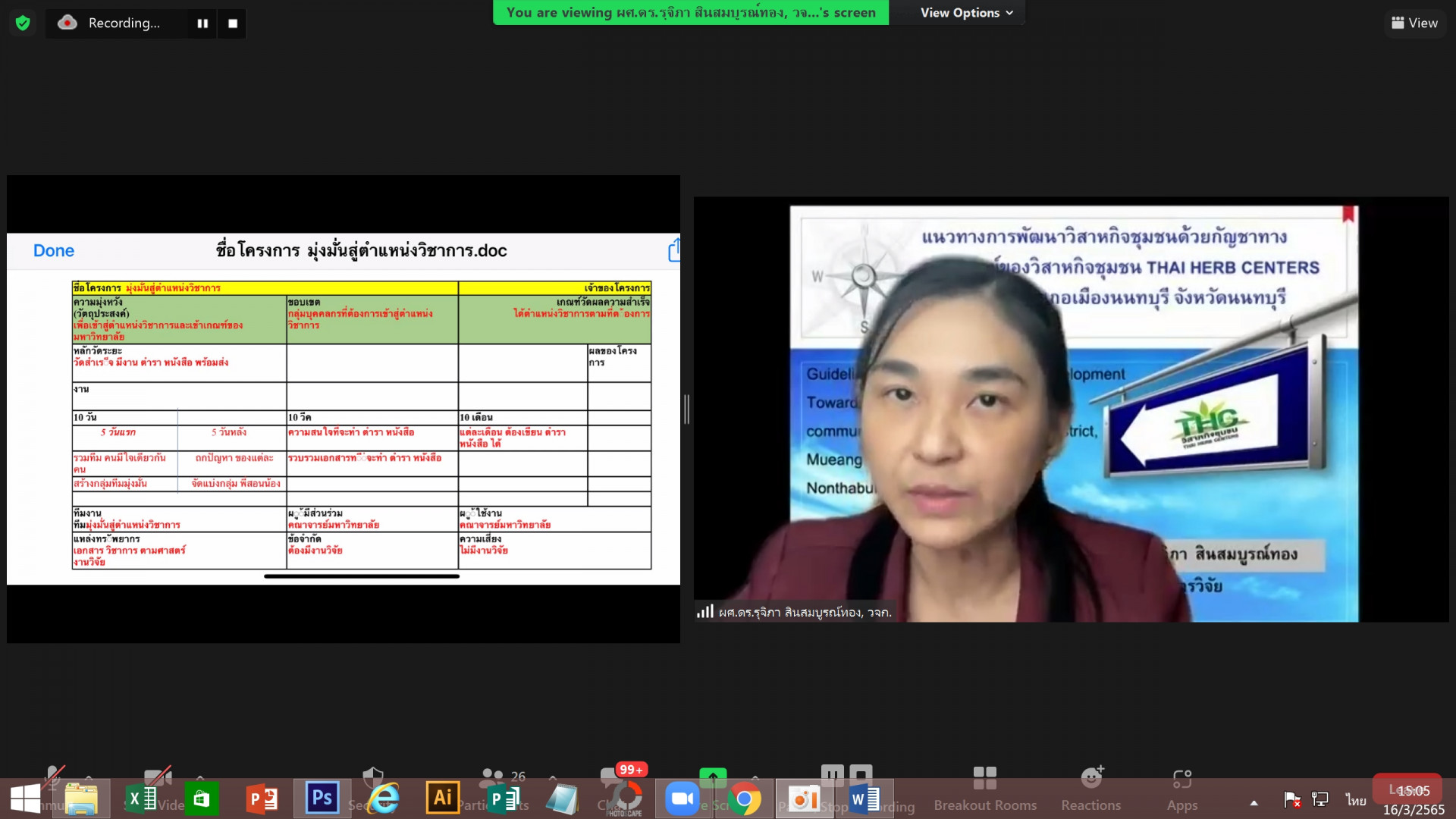Expand the share screen options chevron

pos(755,777)
